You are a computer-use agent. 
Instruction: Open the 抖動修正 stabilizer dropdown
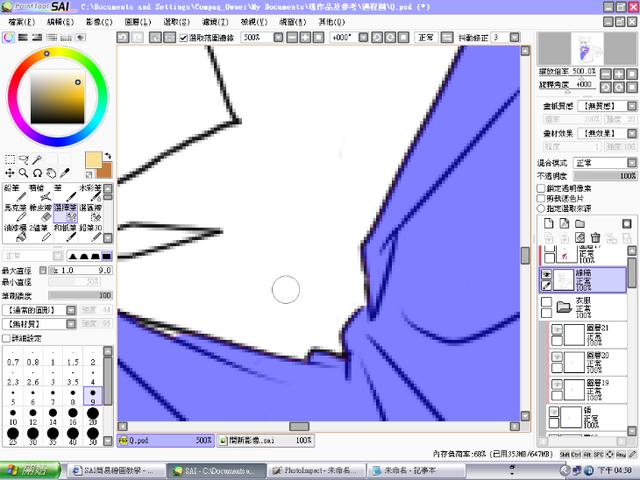click(515, 38)
